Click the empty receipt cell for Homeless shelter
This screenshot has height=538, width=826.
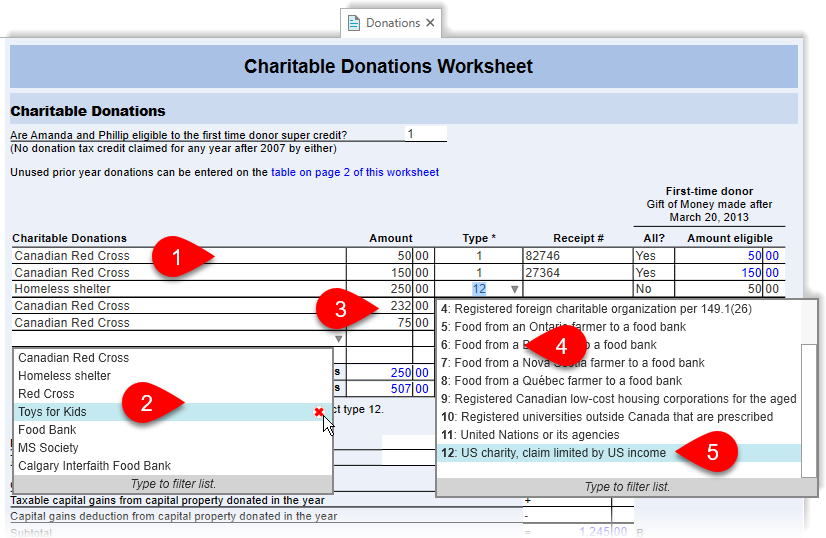point(577,289)
